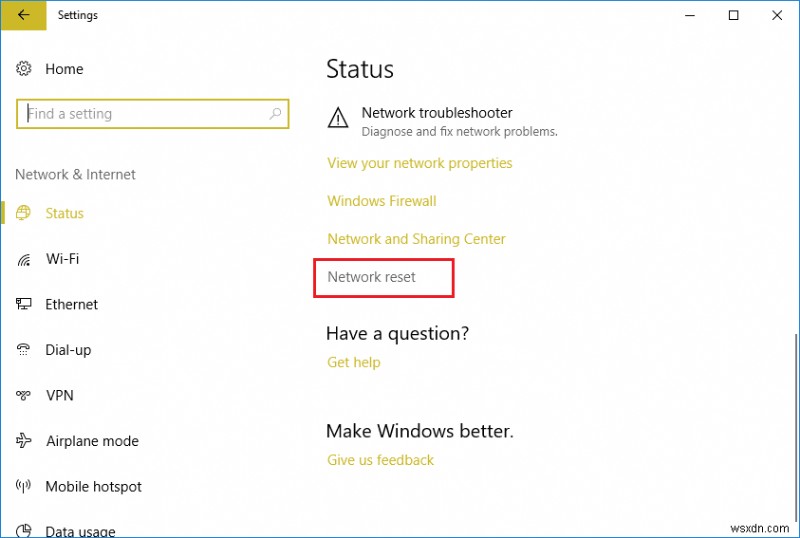This screenshot has width=800, height=538.
Task: Click the Airplane mode icon
Action: click(x=24, y=441)
